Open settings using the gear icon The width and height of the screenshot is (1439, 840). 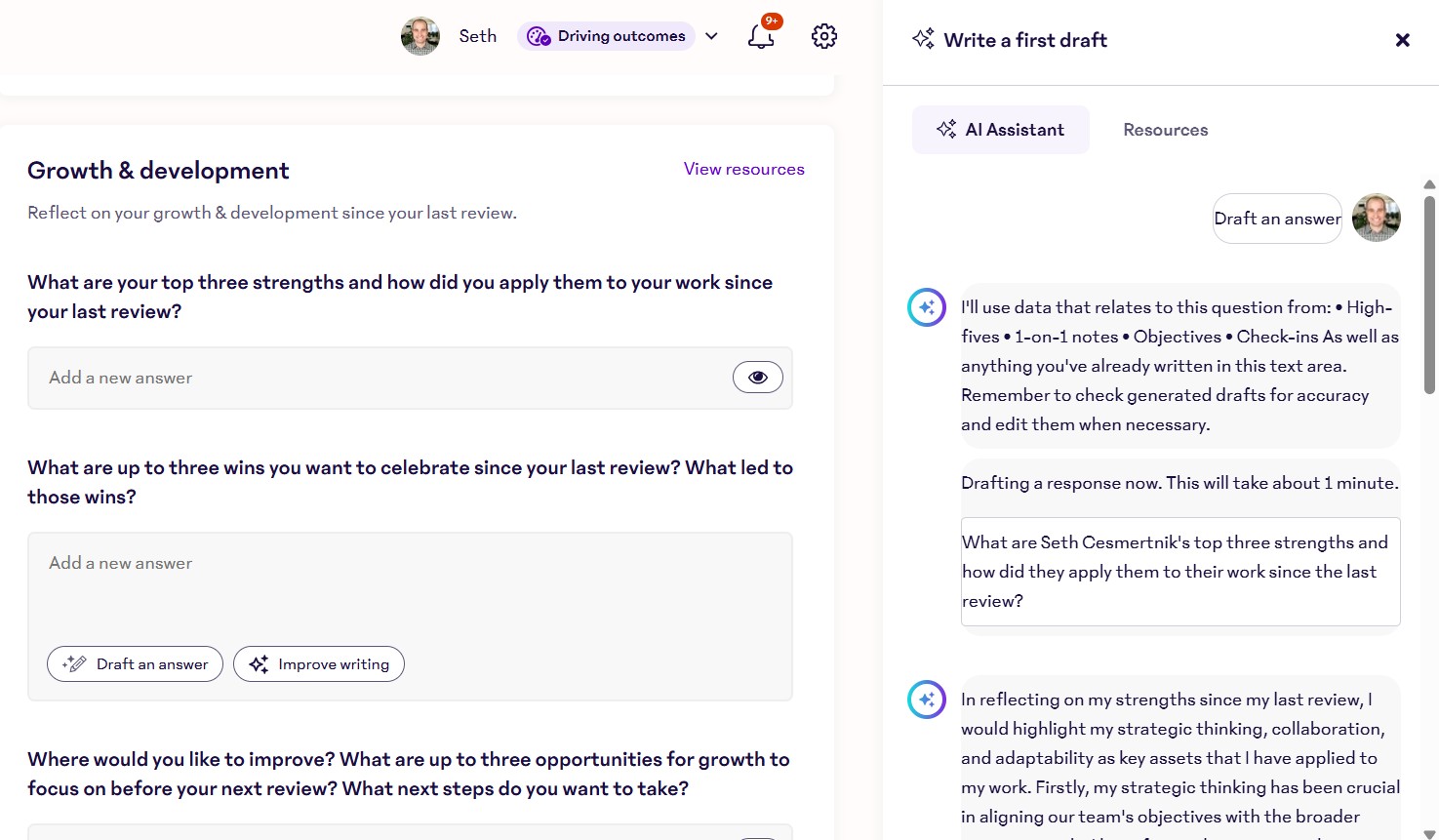(x=823, y=35)
